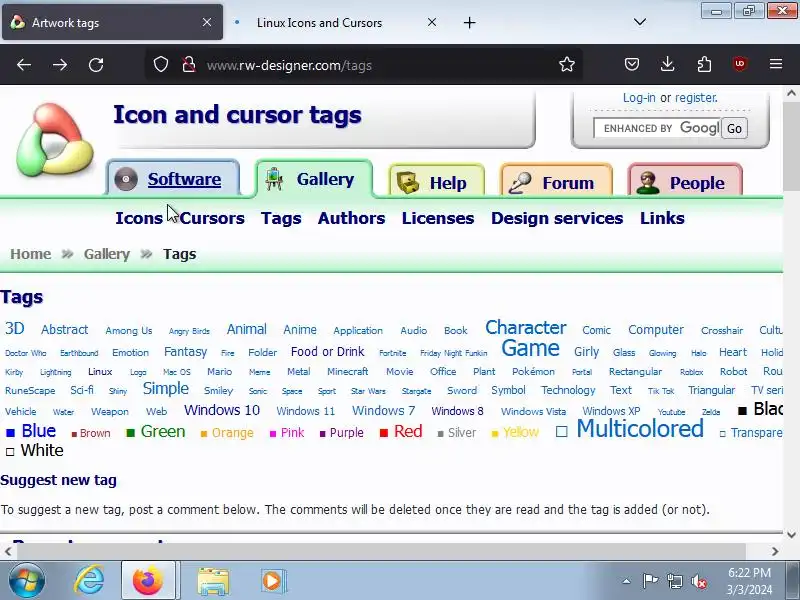The height and width of the screenshot is (600, 800).
Task: Bookmark this page with the star icon
Action: pos(566,65)
